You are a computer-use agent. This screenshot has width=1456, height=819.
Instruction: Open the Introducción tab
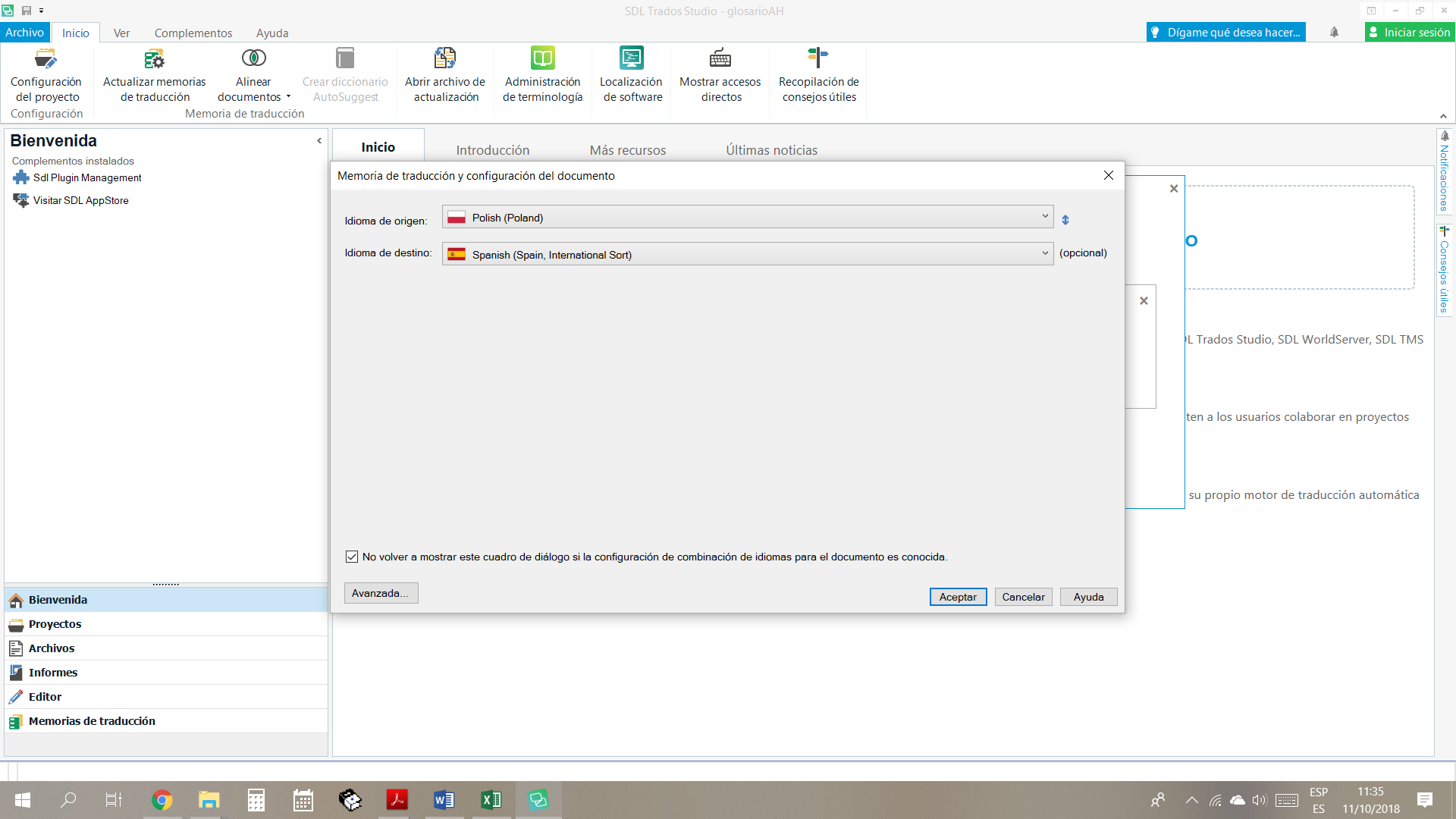493,150
